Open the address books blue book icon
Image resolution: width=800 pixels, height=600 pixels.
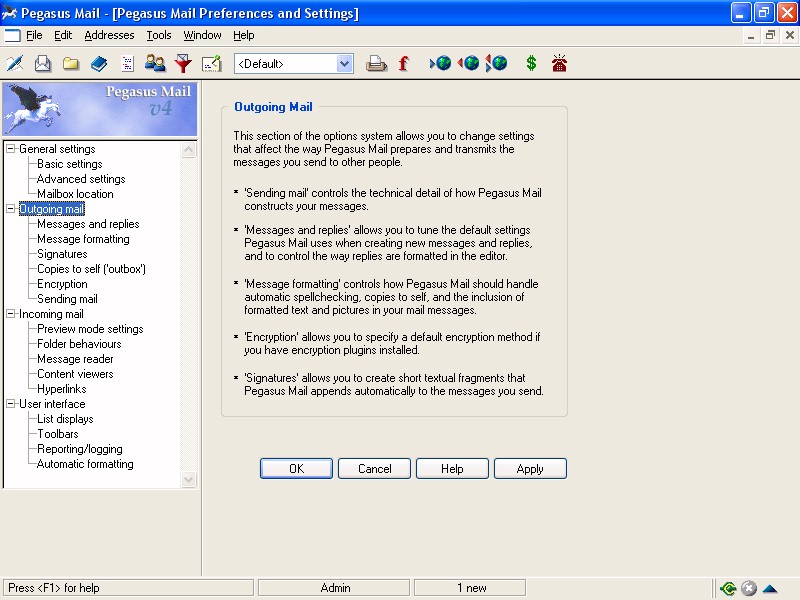[x=99, y=64]
